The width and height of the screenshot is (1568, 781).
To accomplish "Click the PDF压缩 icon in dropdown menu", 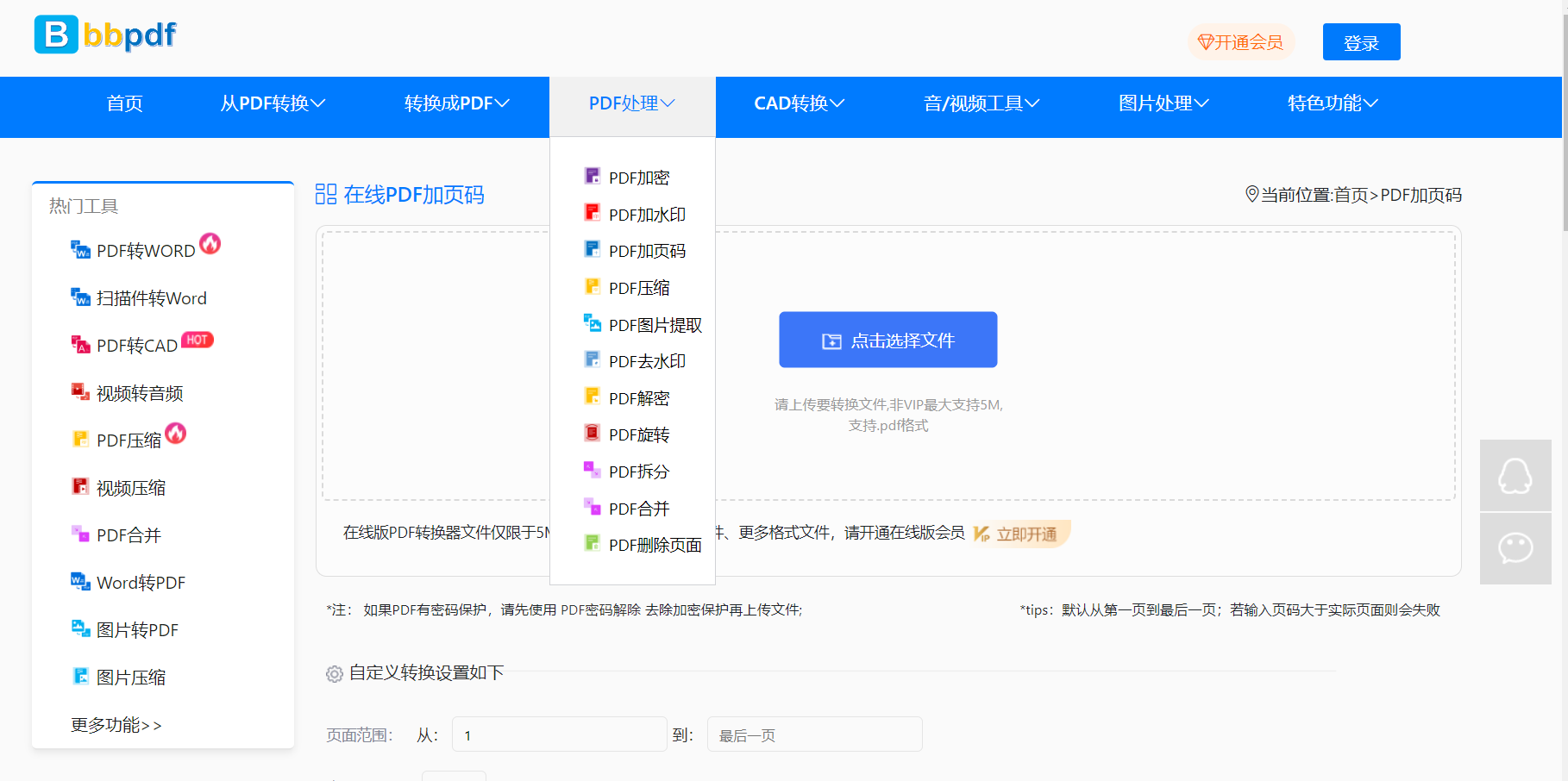I will 593,286.
